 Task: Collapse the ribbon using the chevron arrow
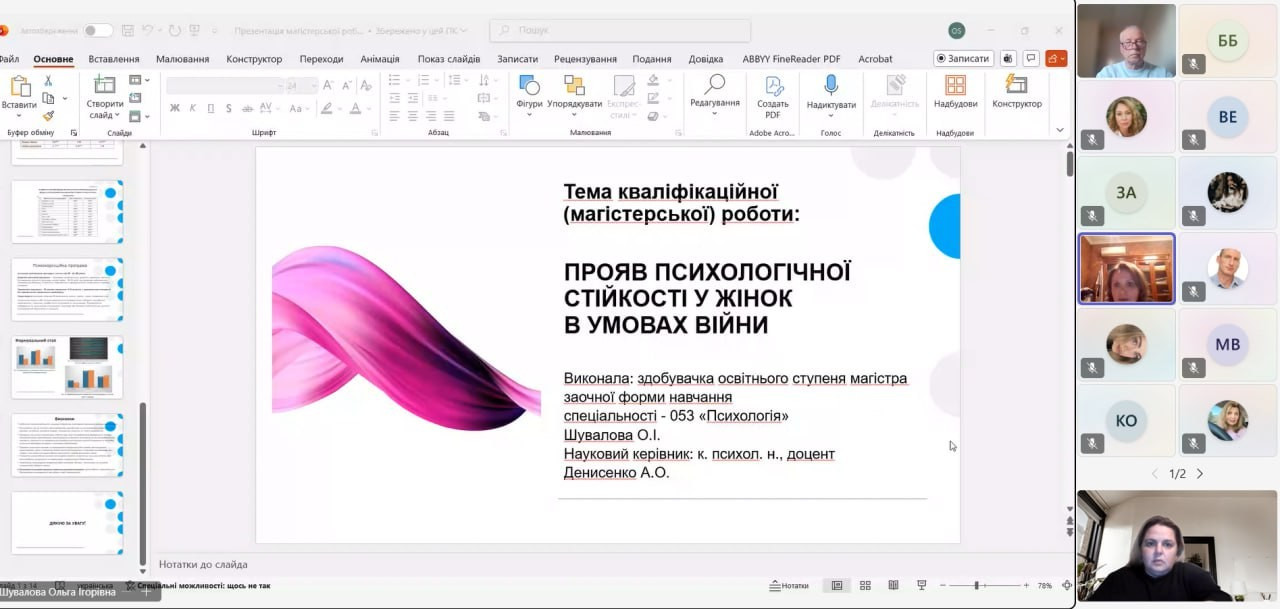[x=1060, y=130]
